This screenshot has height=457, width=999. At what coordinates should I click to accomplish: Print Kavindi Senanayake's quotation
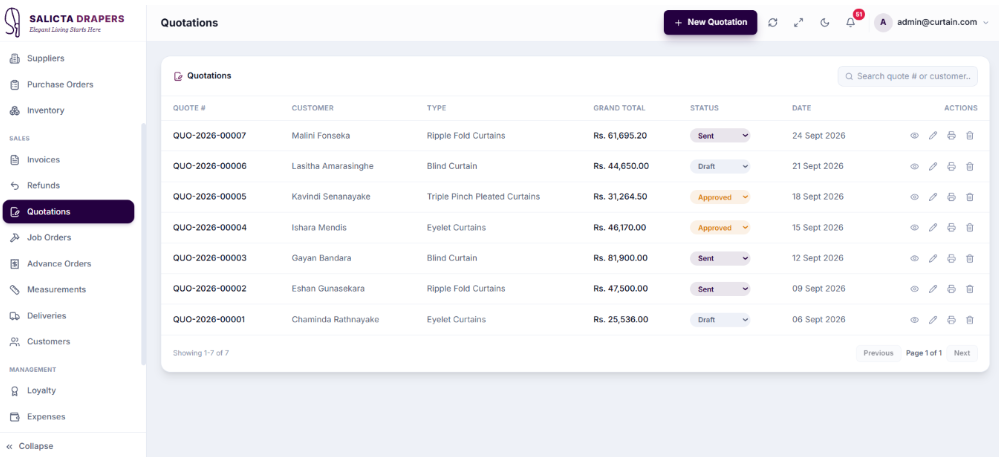pyautogui.click(x=951, y=197)
